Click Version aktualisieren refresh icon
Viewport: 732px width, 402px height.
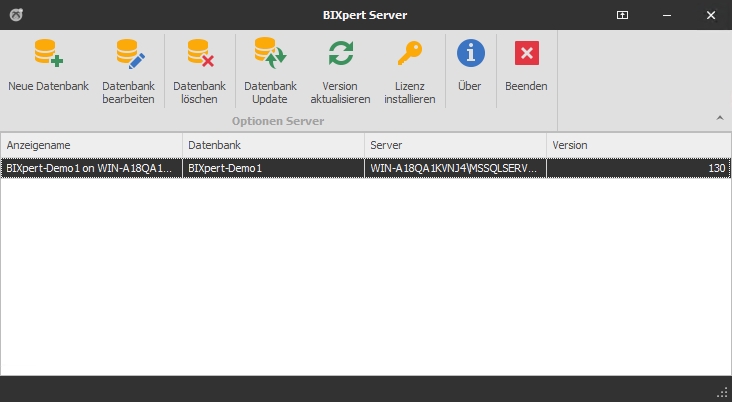point(340,53)
